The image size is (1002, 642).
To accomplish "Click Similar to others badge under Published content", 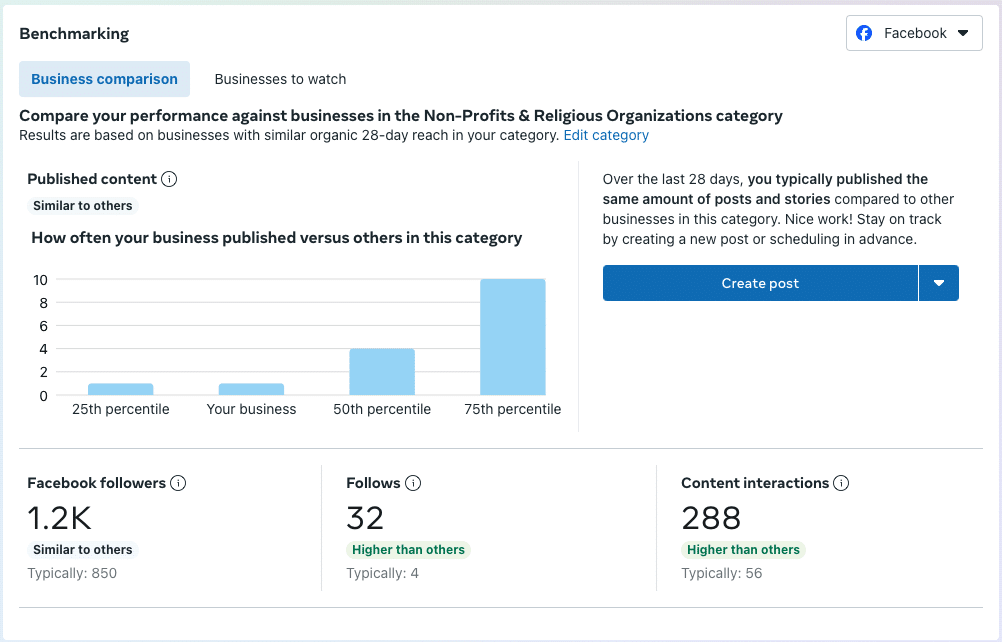I will tap(82, 206).
